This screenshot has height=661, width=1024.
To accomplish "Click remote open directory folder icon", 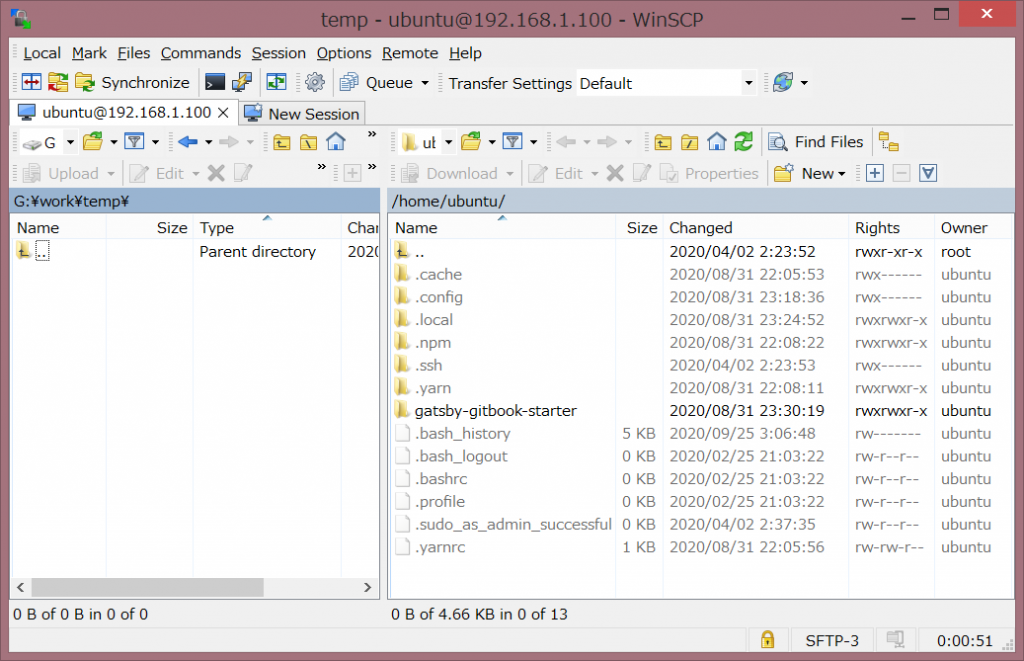I will (x=471, y=141).
